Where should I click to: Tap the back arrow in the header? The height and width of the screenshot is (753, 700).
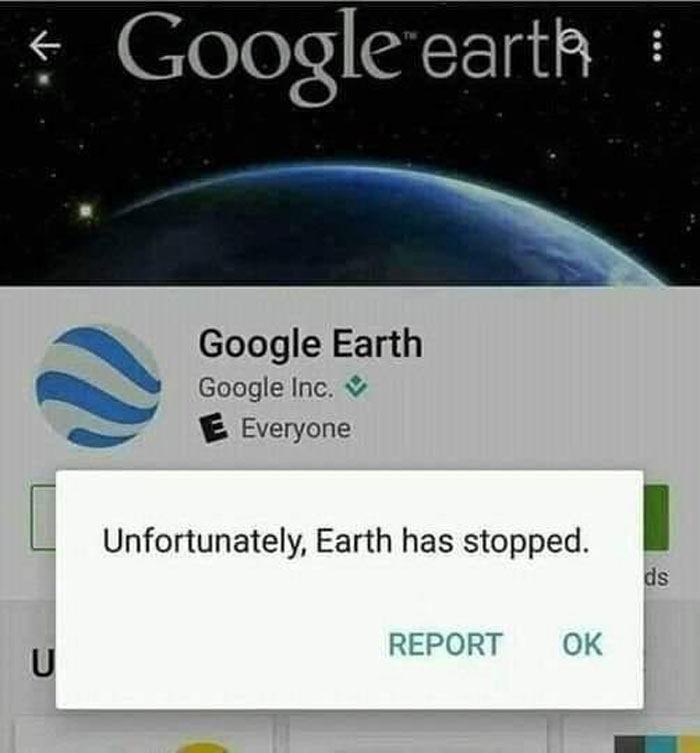pyautogui.click(x=44, y=46)
